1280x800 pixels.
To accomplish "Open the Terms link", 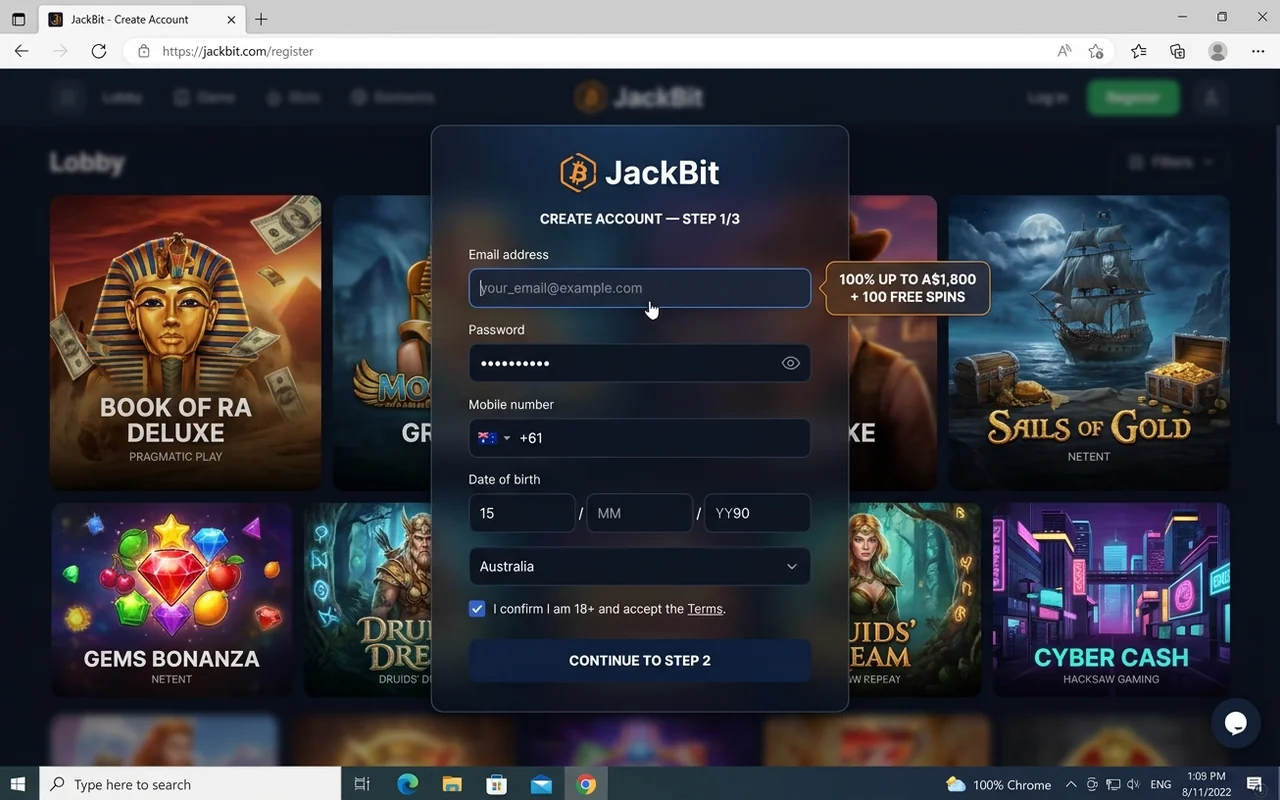I will coord(705,609).
